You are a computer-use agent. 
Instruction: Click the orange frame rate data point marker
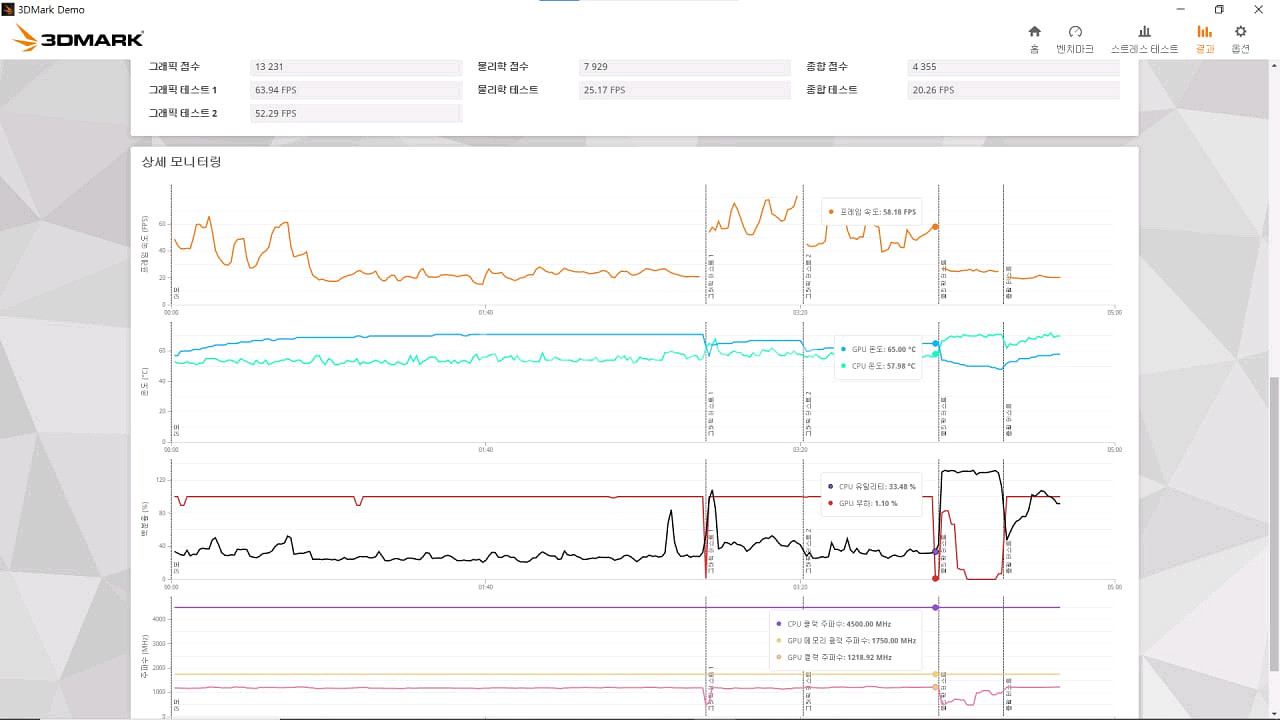pyautogui.click(x=935, y=227)
